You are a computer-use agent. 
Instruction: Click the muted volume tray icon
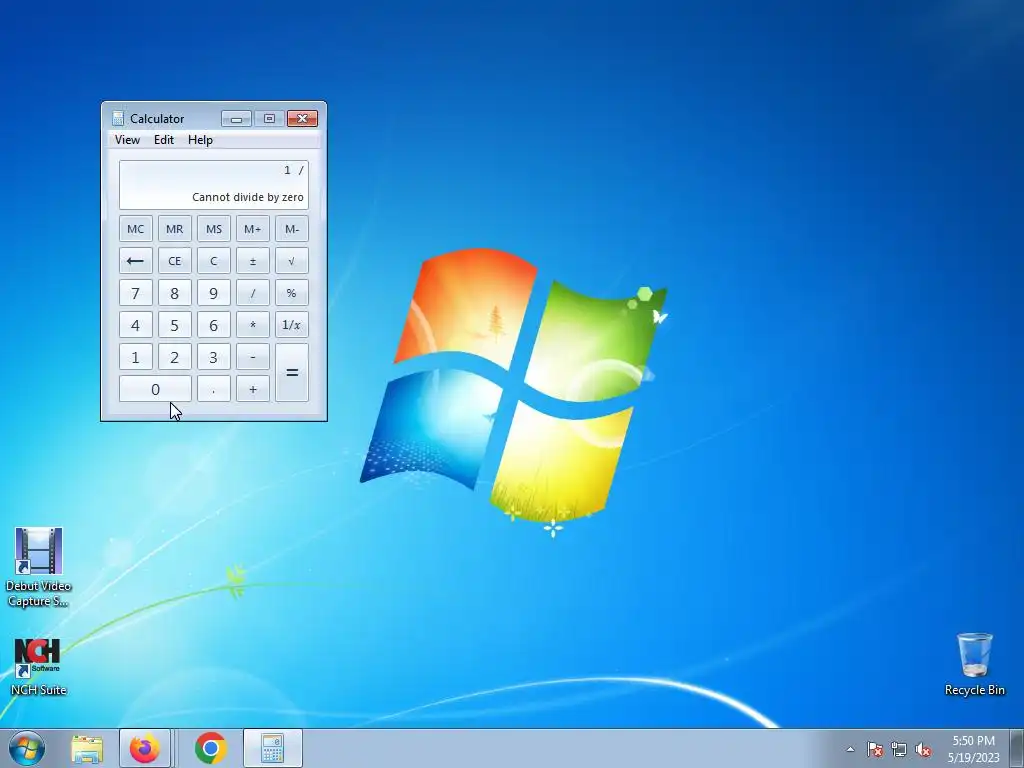(x=923, y=749)
